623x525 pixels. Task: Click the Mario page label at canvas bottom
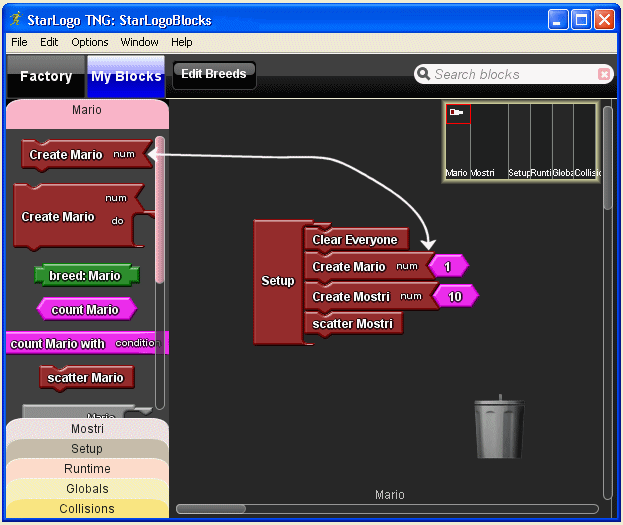(390, 495)
